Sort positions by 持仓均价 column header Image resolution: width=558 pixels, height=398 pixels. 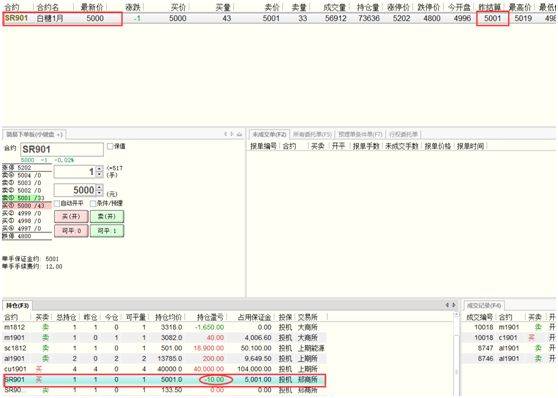coord(168,317)
